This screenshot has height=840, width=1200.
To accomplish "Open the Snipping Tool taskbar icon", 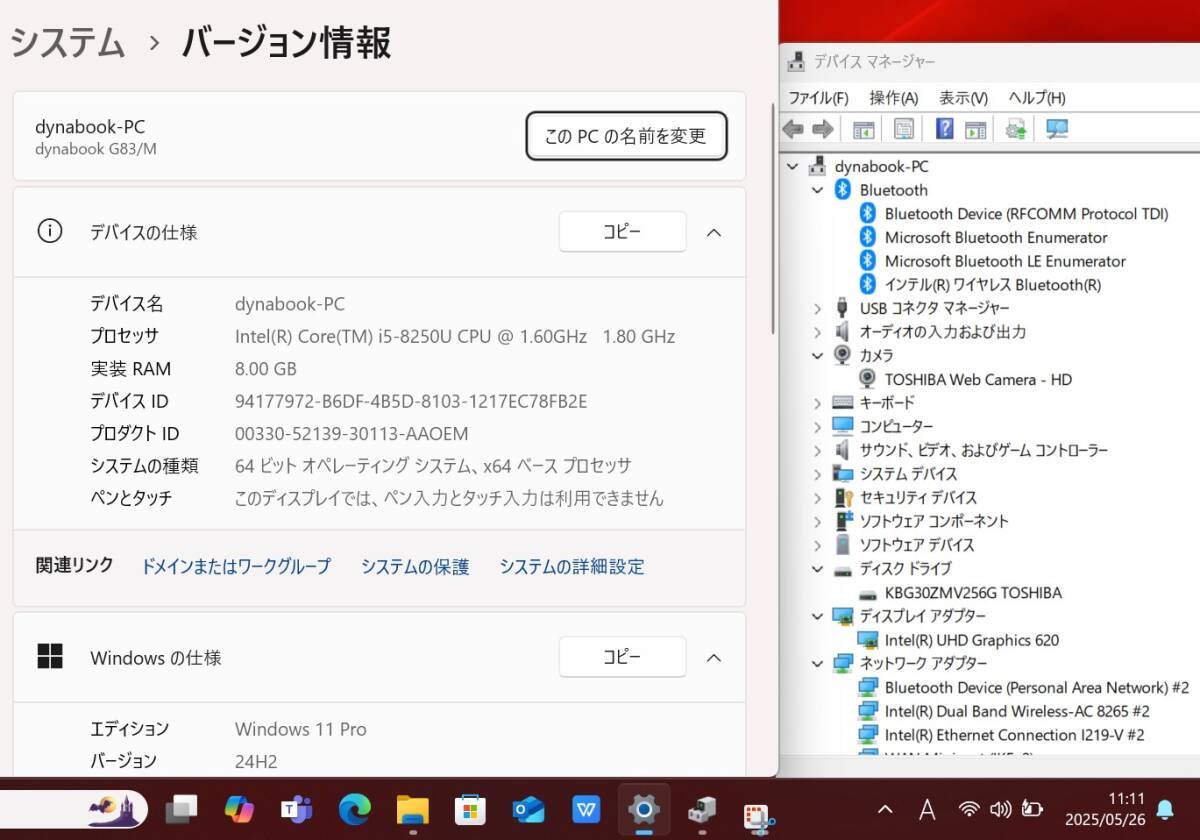I will click(760, 811).
